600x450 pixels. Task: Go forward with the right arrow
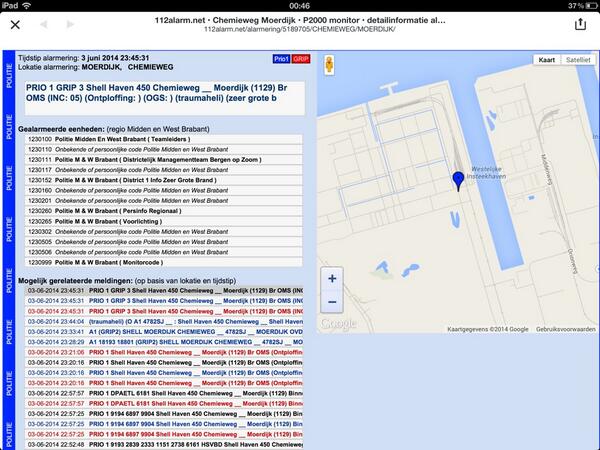point(70,24)
